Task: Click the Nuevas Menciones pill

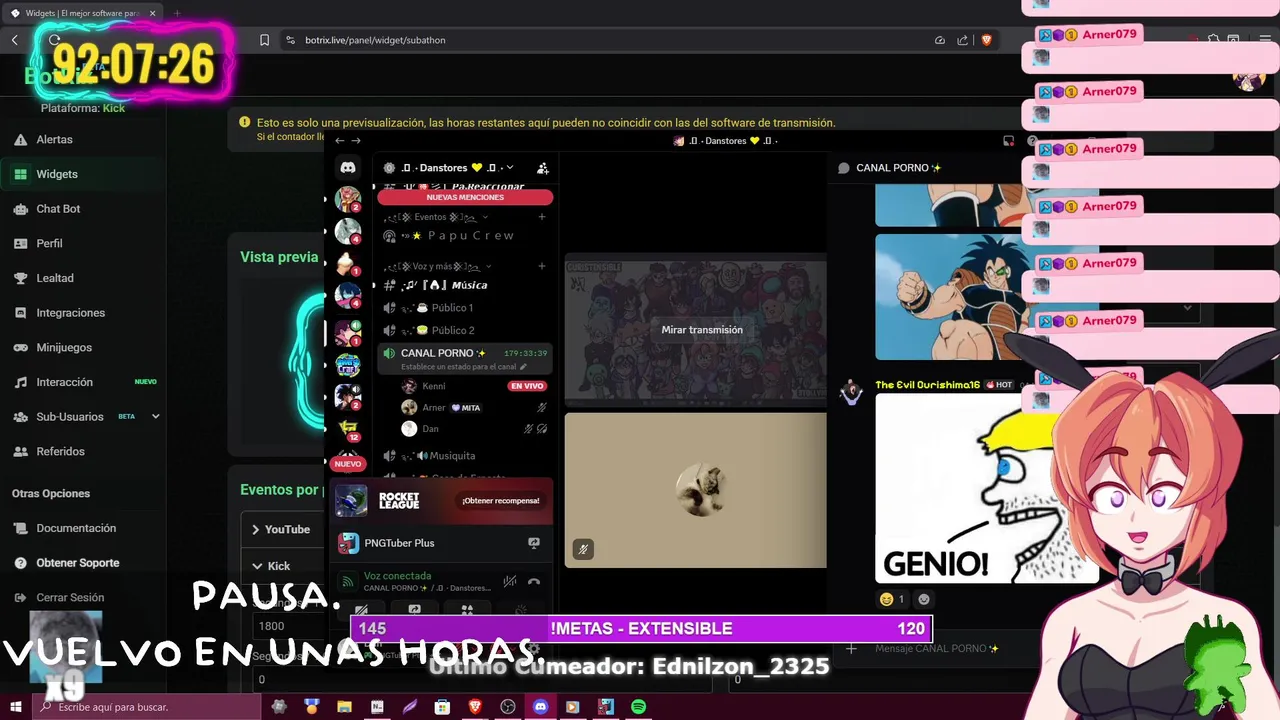Action: click(x=465, y=197)
